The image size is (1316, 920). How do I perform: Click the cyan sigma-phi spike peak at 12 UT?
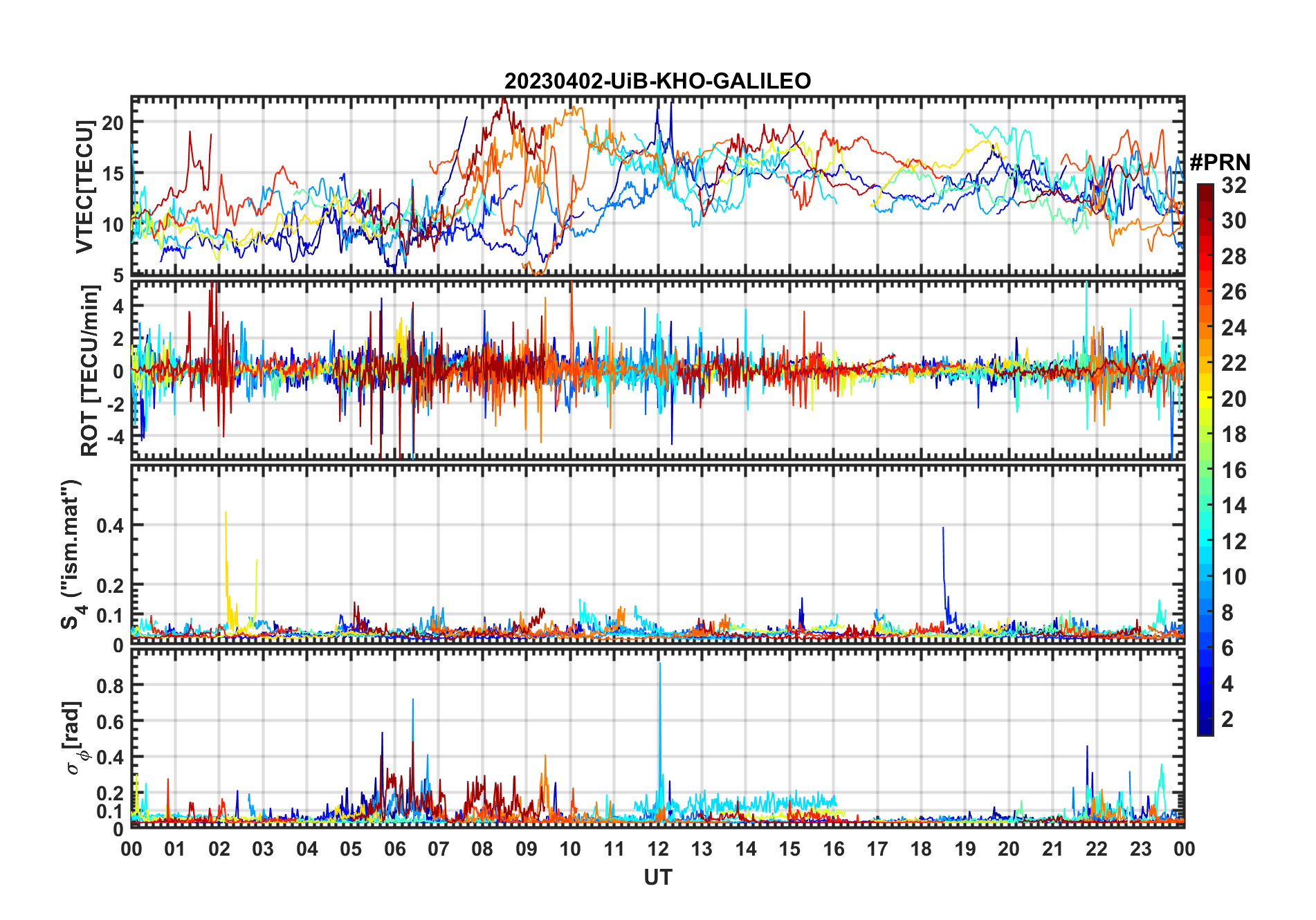tap(660, 663)
